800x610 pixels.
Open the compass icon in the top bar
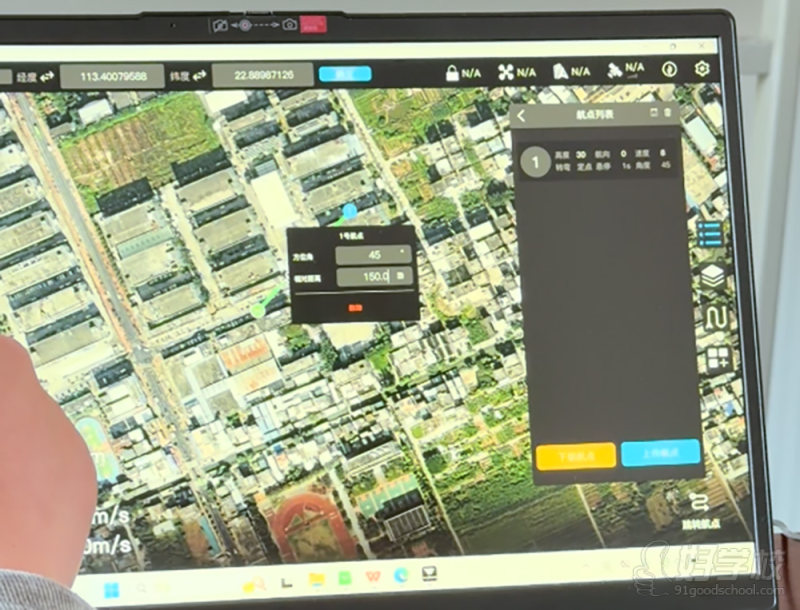(x=669, y=69)
